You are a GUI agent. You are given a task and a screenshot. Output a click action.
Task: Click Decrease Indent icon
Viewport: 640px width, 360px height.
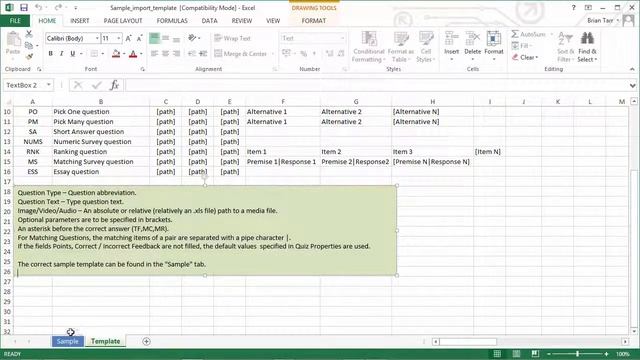tap(192, 53)
